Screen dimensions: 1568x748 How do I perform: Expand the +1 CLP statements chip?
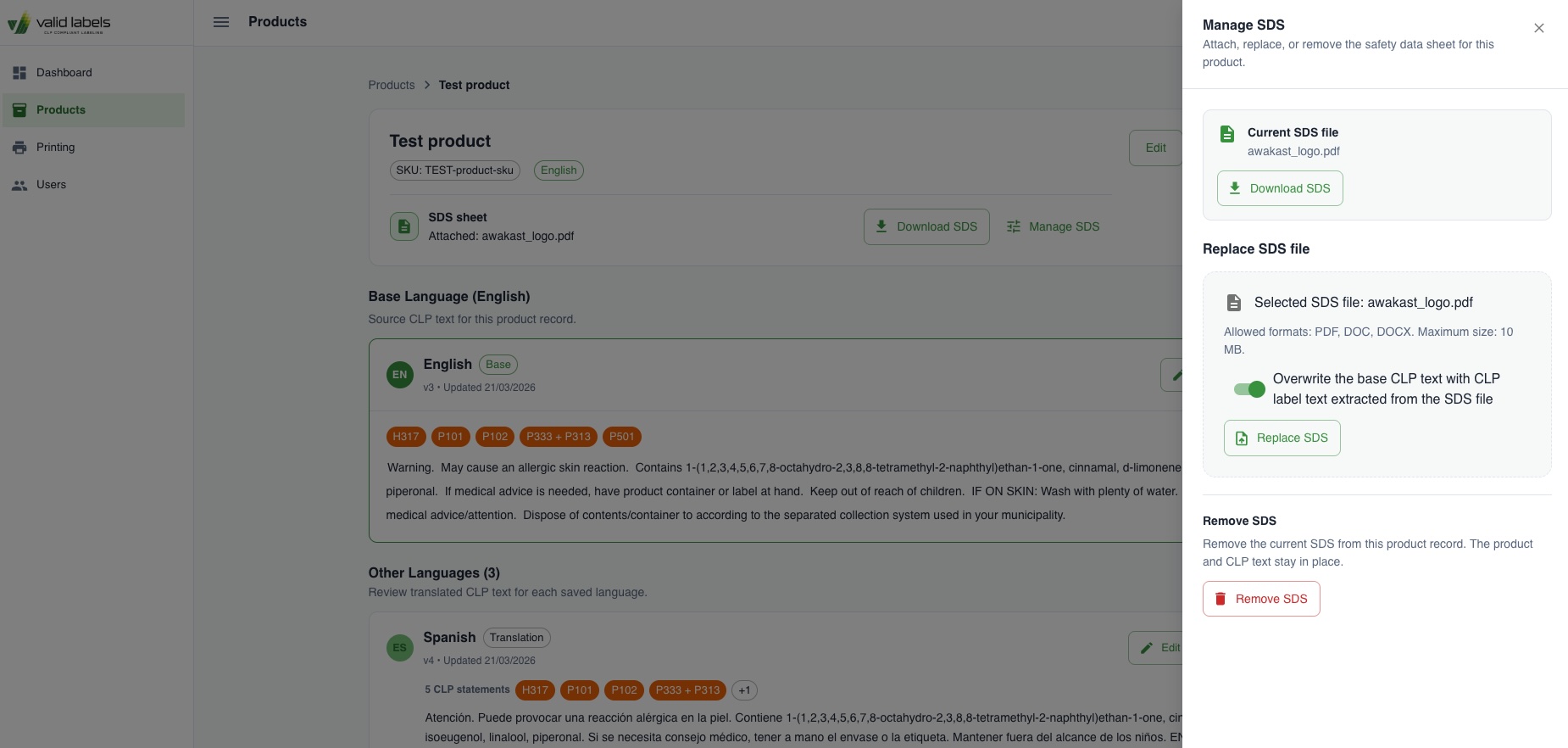pos(744,690)
